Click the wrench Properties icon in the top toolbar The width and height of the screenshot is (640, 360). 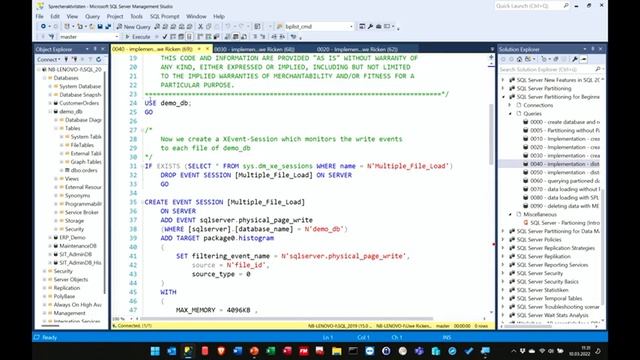(370, 27)
